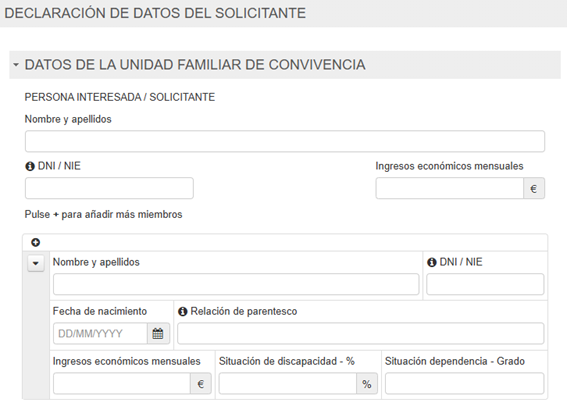This screenshot has height=417, width=567.
Task: Click info icon beside member DNI / NIE
Action: pyautogui.click(x=431, y=262)
